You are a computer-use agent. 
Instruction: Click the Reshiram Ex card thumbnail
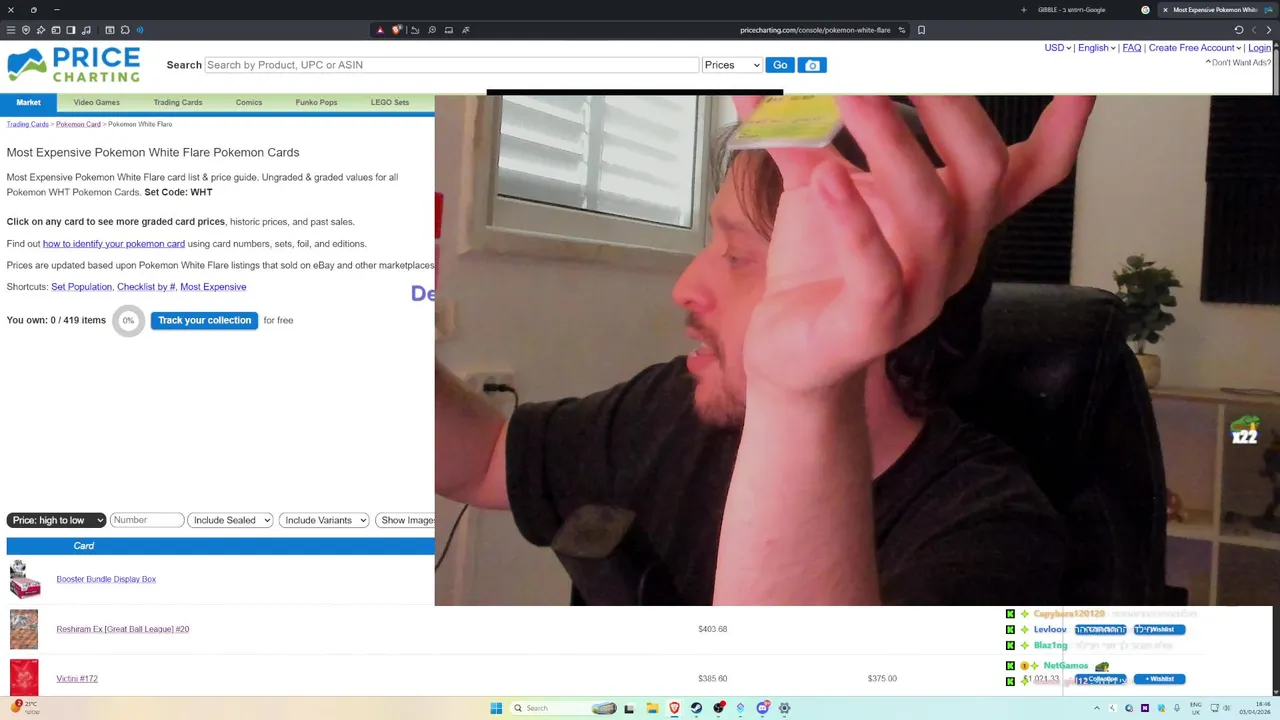[24, 629]
